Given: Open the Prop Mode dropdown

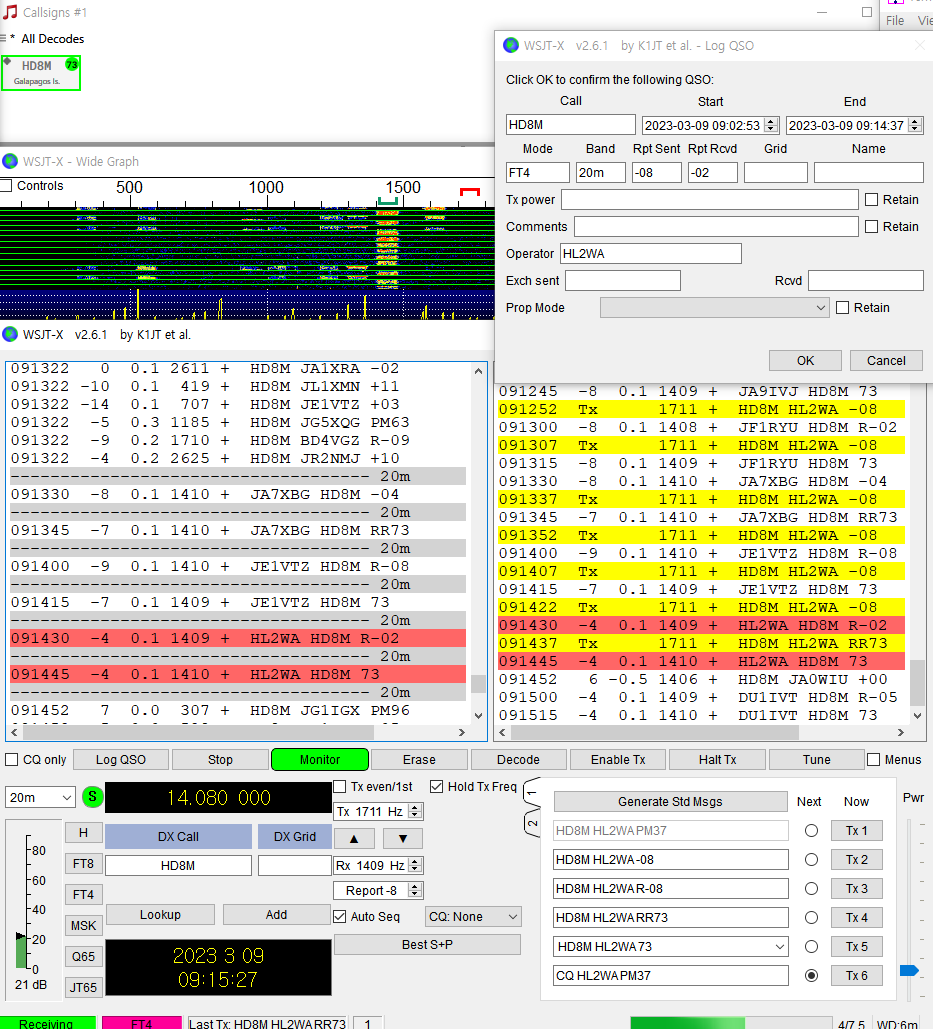Looking at the screenshot, I should 714,308.
